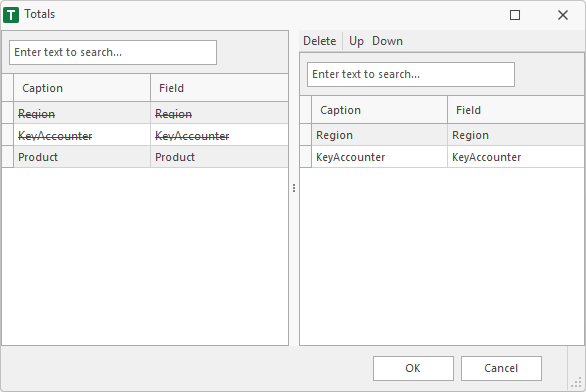Image resolution: width=586 pixels, height=392 pixels.
Task: Focus the right panel search box
Action: tap(411, 74)
